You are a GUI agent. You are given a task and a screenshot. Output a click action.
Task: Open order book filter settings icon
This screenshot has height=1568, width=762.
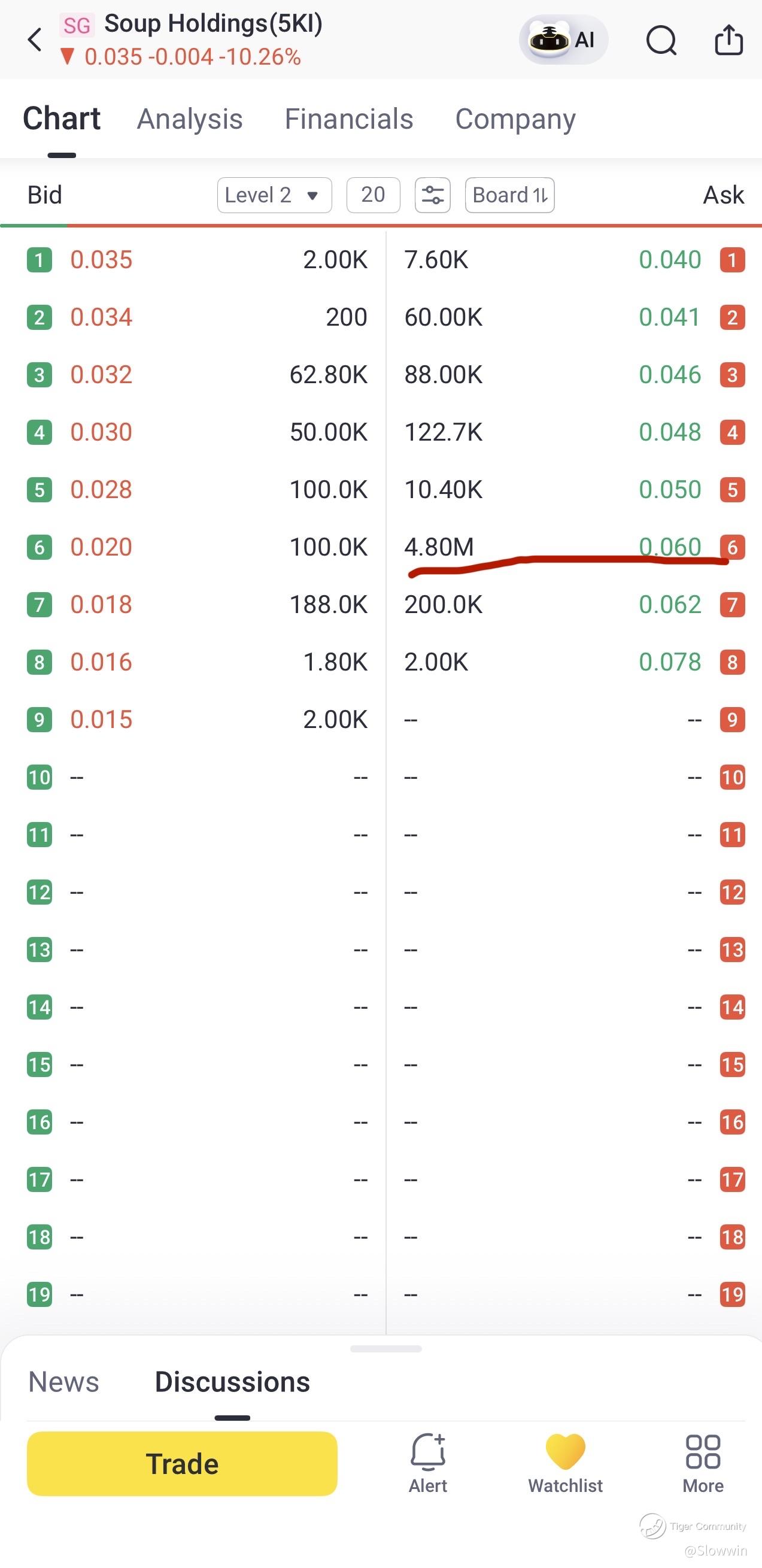(433, 195)
